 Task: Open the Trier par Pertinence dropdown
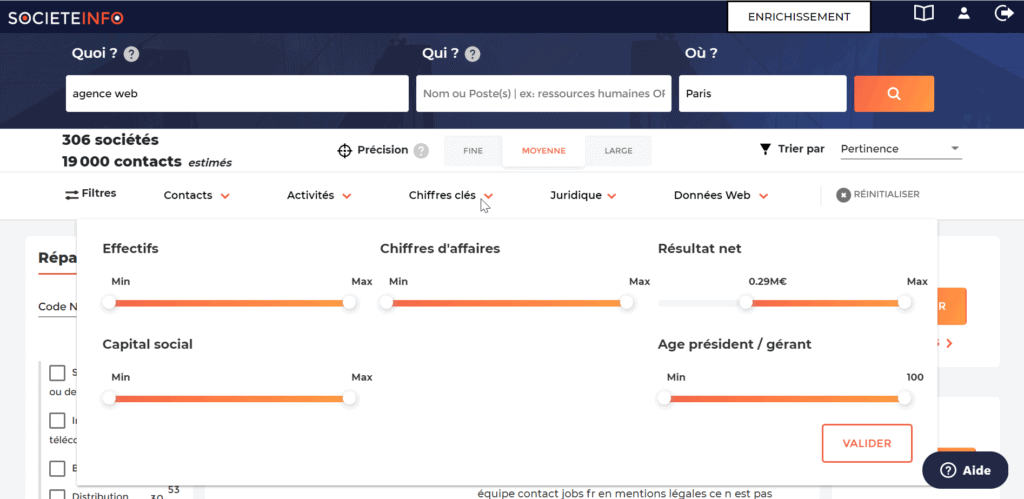click(x=900, y=149)
